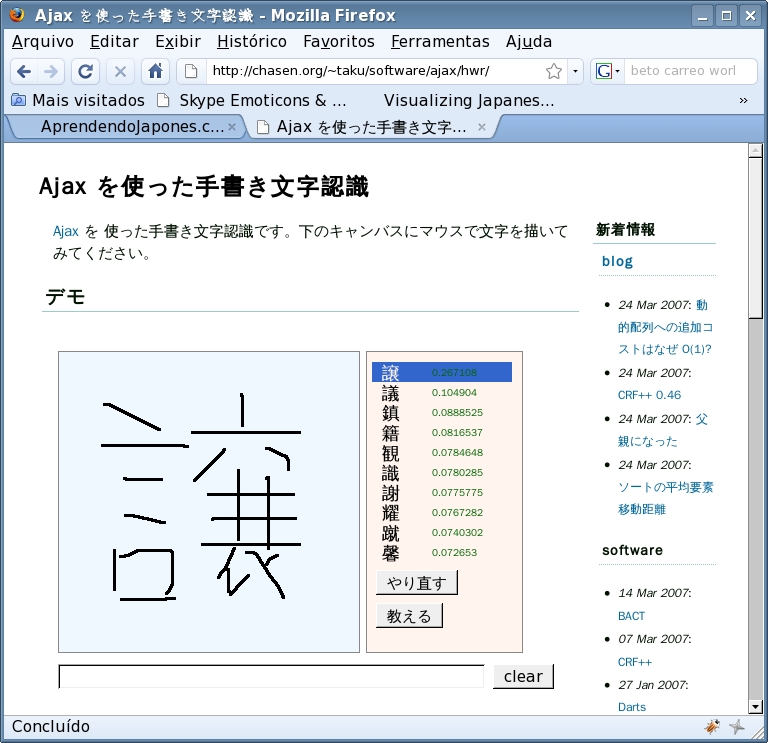Viewport: 768px width, 743px height.
Task: Click the Forward navigation arrow
Action: (x=51, y=71)
